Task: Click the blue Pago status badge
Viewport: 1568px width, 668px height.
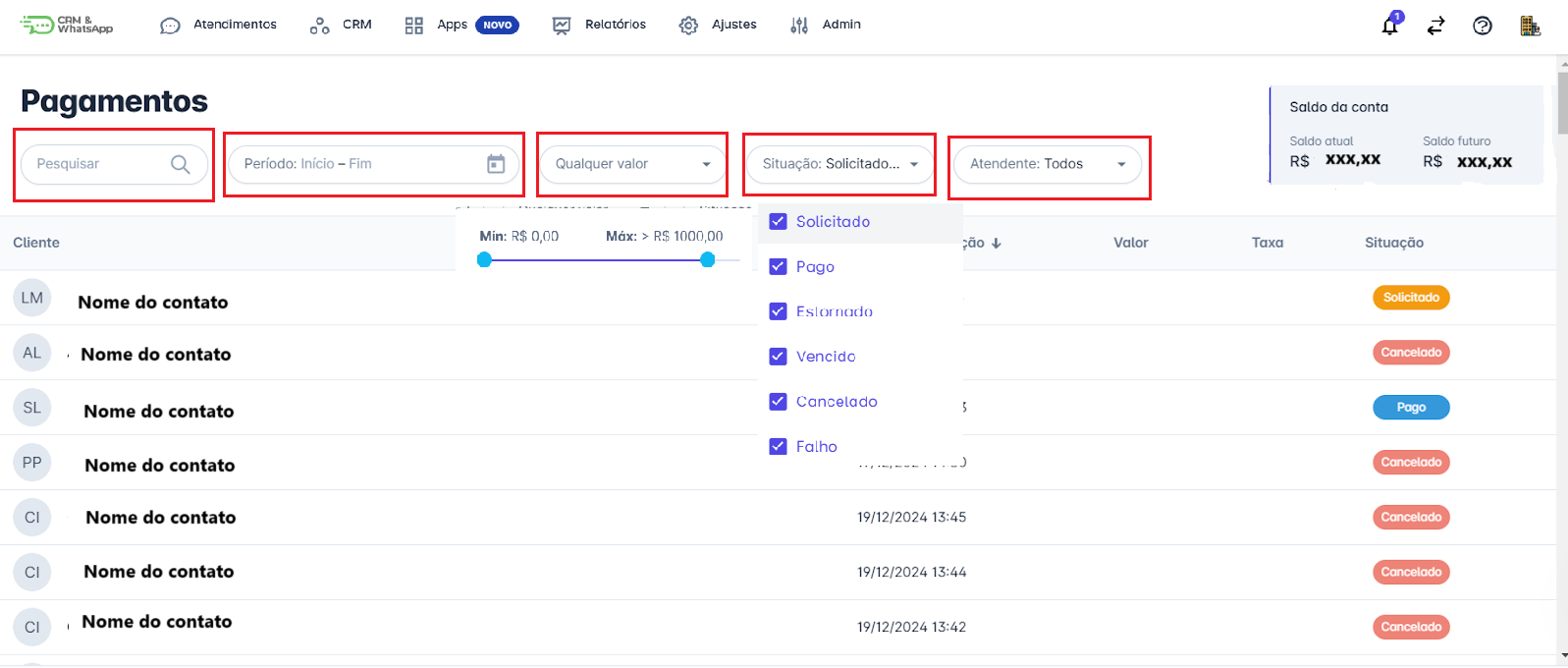Action: click(1410, 408)
